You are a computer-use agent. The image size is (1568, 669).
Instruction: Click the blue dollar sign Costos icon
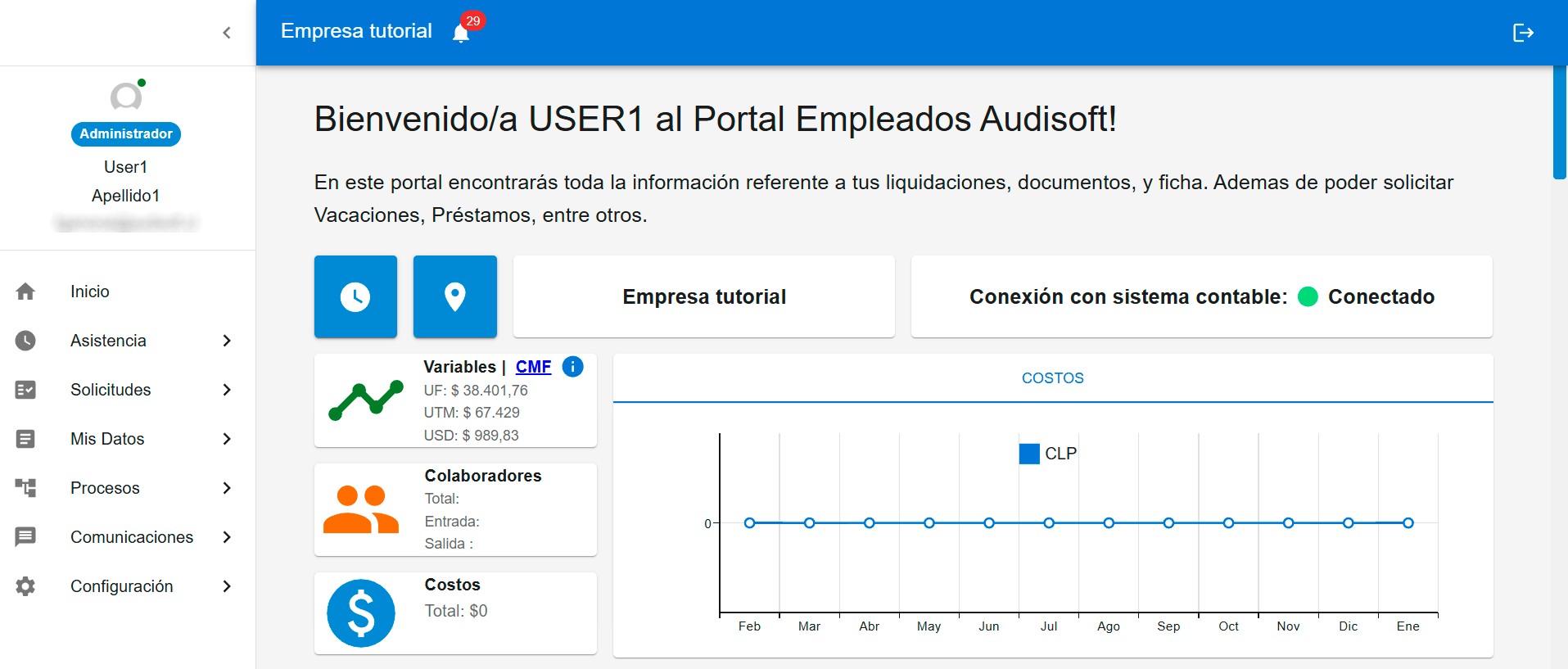(361, 612)
